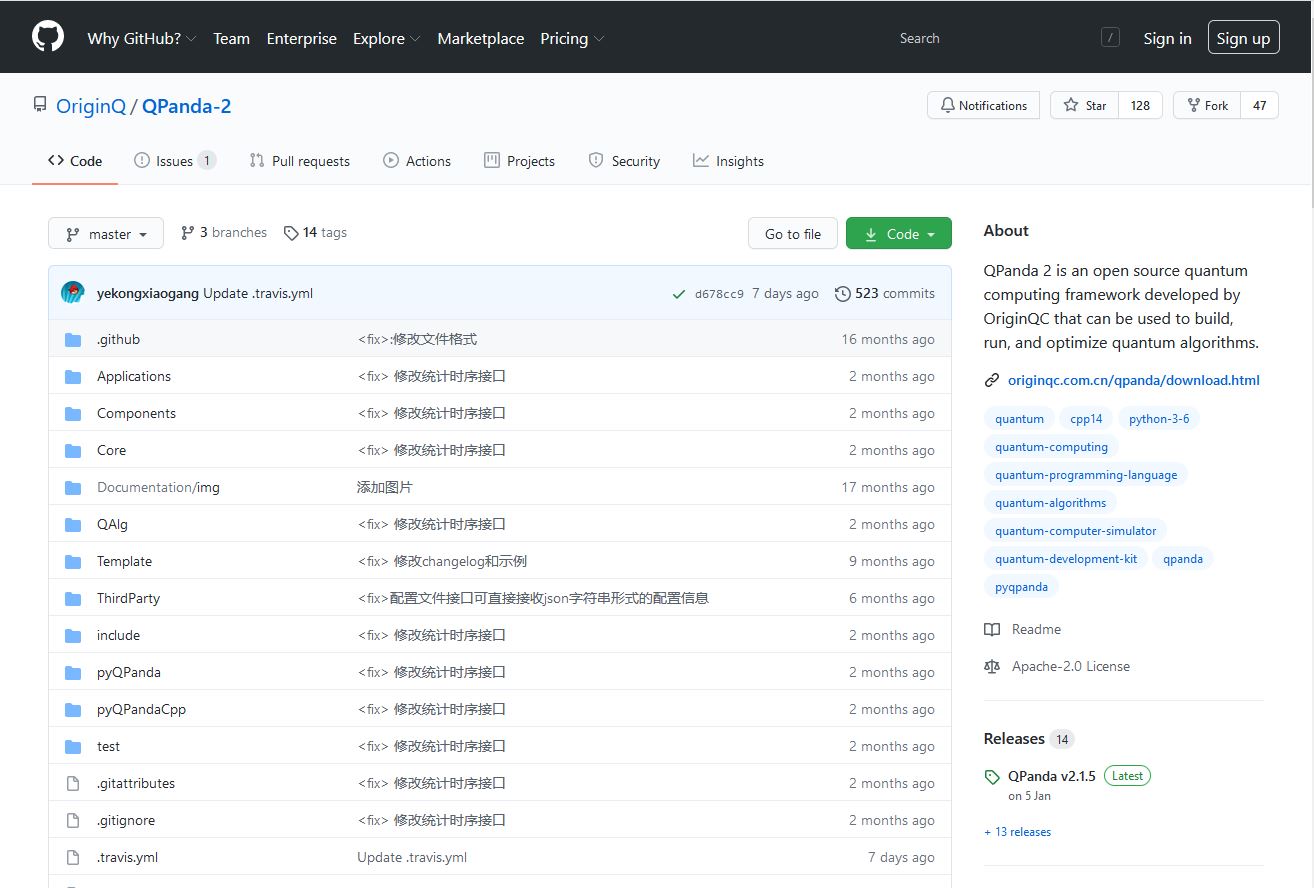Click the .gitattributes file icon
Image resolution: width=1314 pixels, height=888 pixels.
73,784
